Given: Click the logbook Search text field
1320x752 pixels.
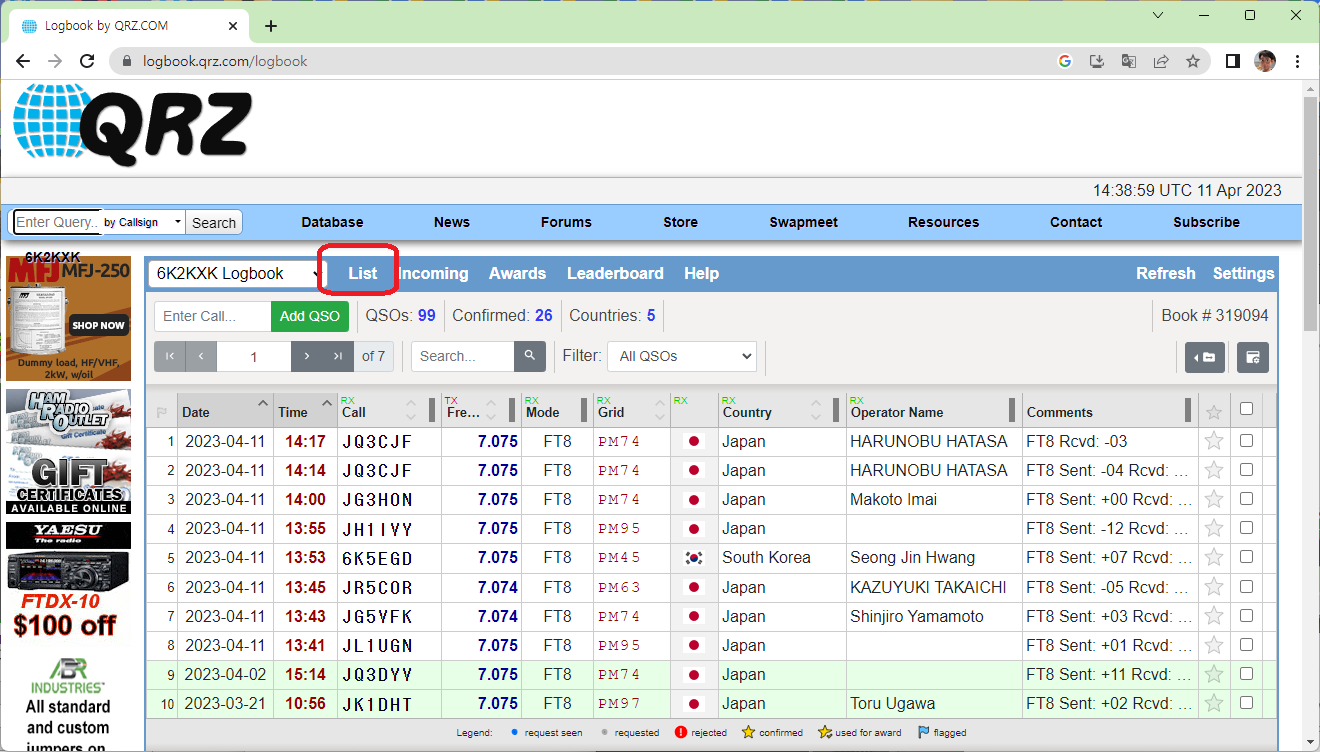Looking at the screenshot, I should 463,356.
